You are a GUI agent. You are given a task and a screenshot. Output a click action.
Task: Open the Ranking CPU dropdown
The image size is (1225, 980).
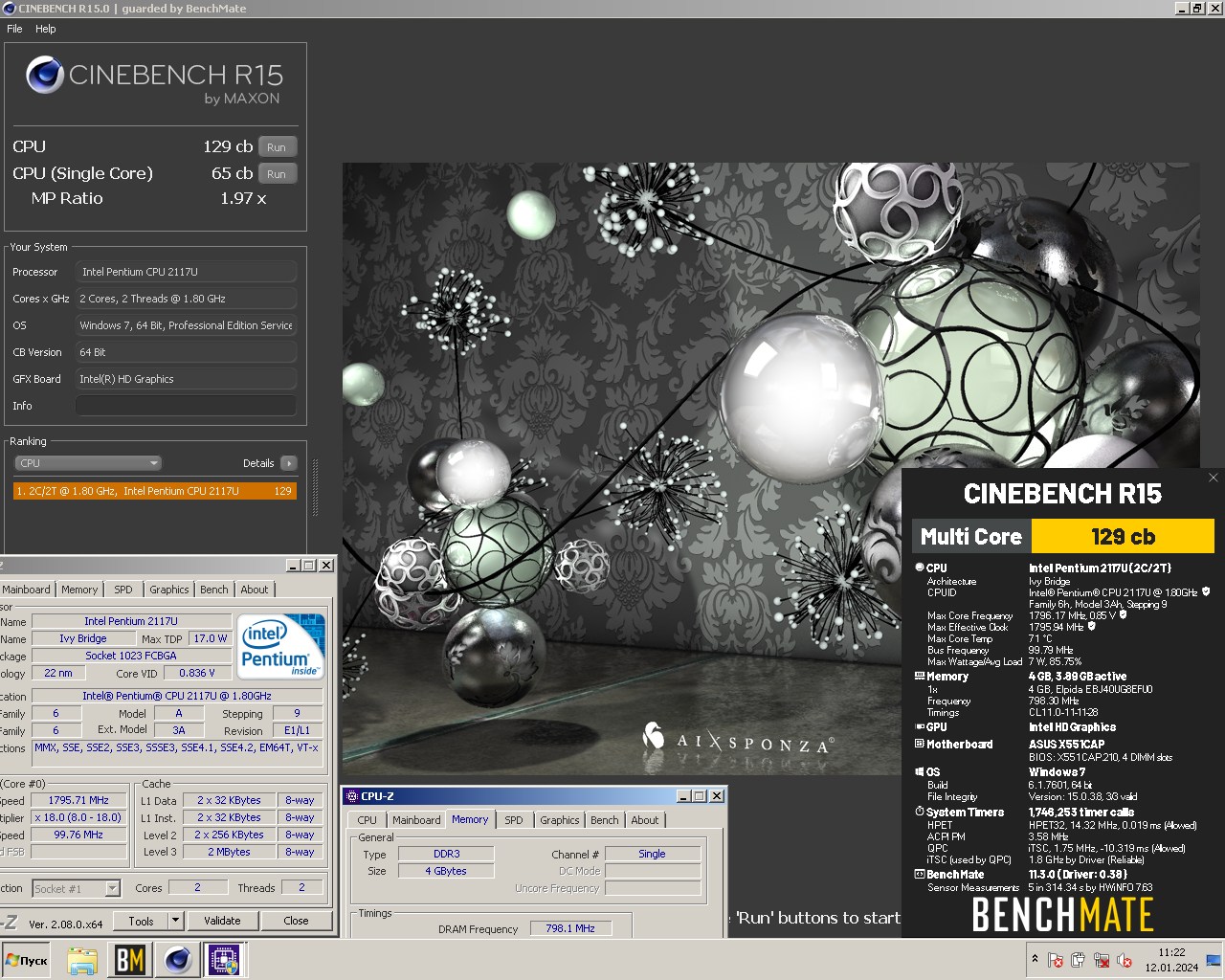(88, 463)
